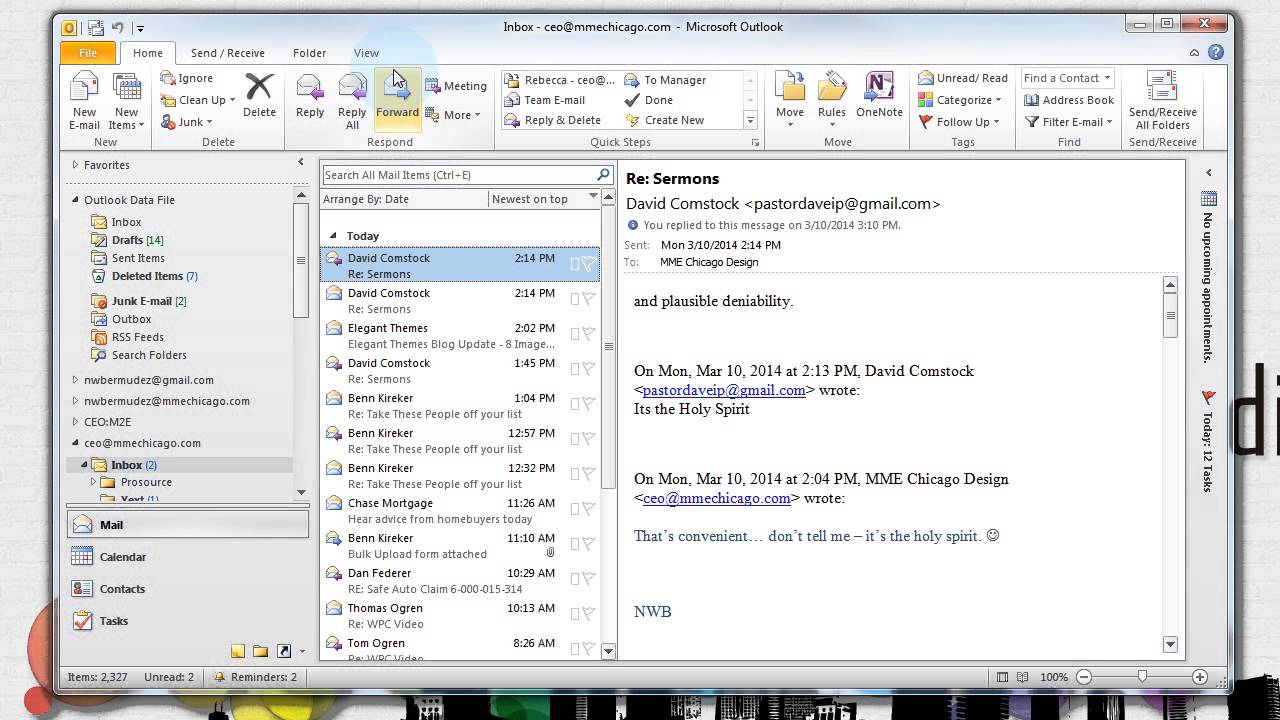Click the Outlook Help question mark icon

pyautogui.click(x=1215, y=53)
